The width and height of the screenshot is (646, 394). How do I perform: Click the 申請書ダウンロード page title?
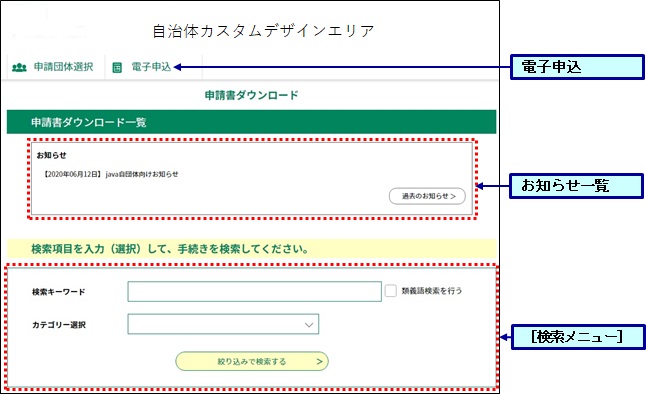pyautogui.click(x=251, y=95)
